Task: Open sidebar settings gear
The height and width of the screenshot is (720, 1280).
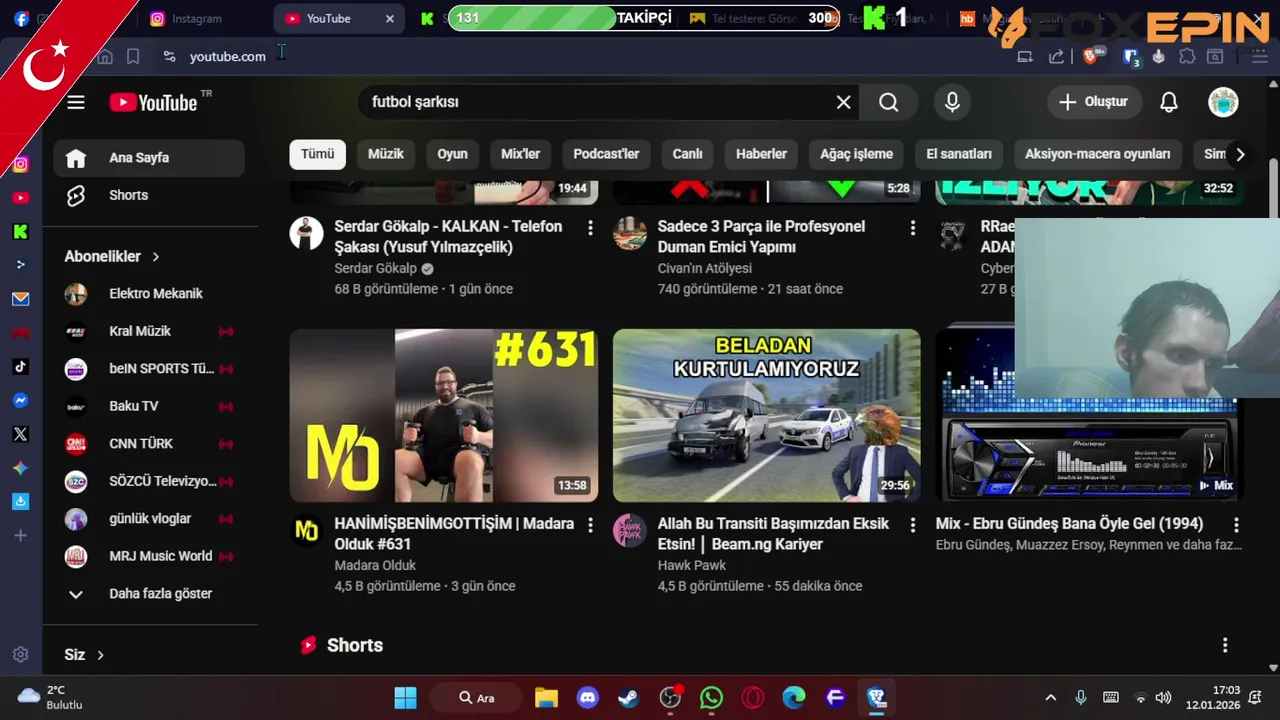Action: [x=20, y=655]
